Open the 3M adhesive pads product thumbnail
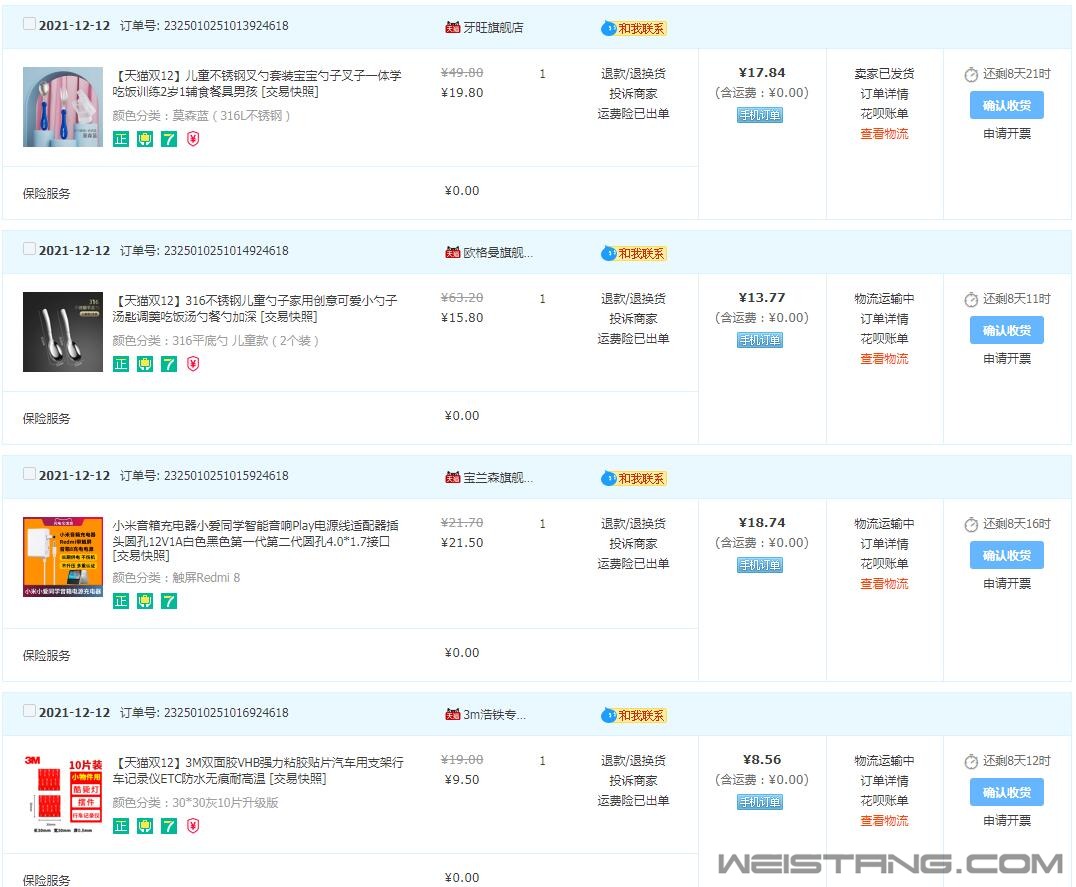The height and width of the screenshot is (887, 1076). 62,794
